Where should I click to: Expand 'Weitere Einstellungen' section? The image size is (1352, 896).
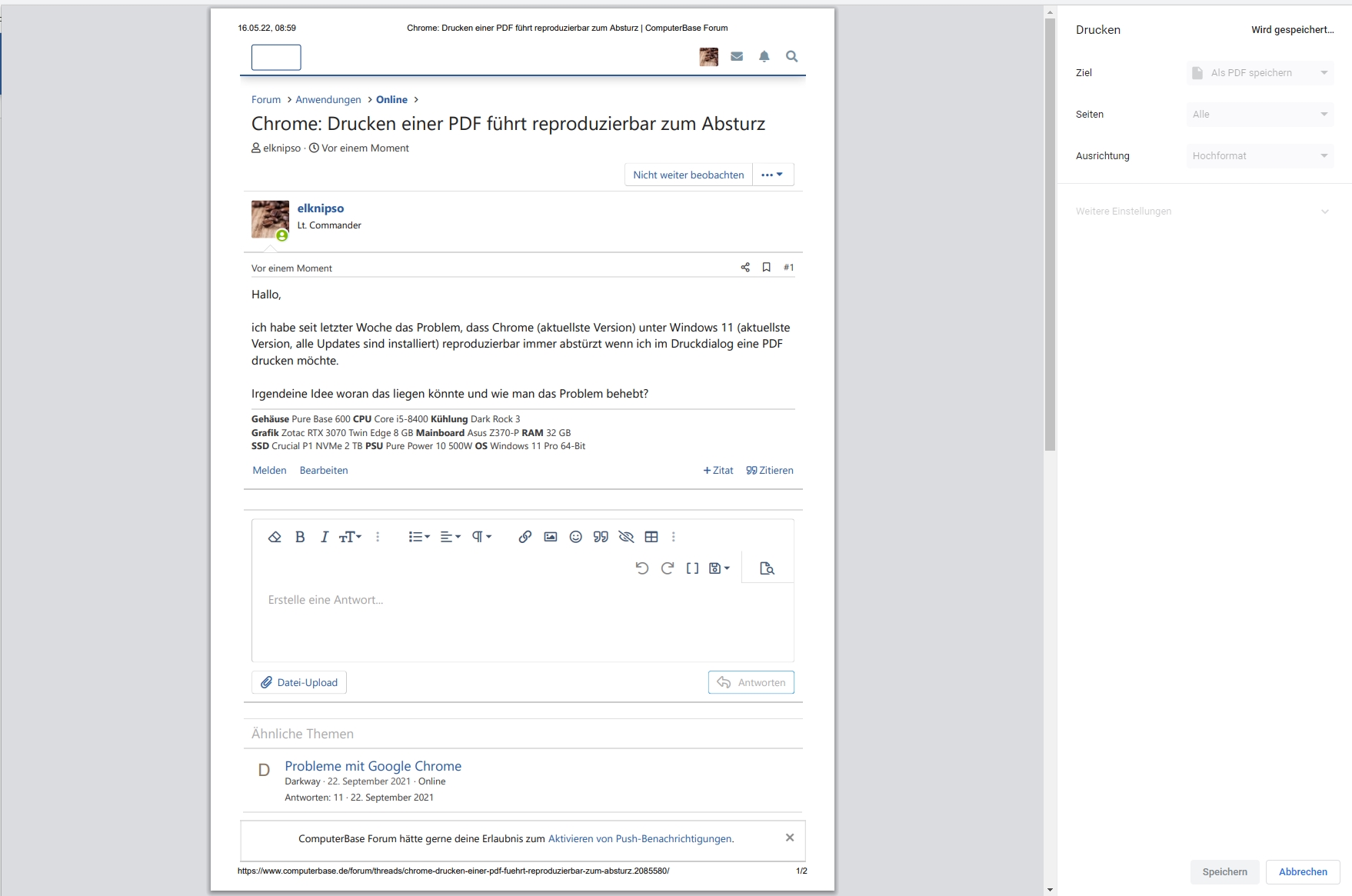click(1202, 212)
